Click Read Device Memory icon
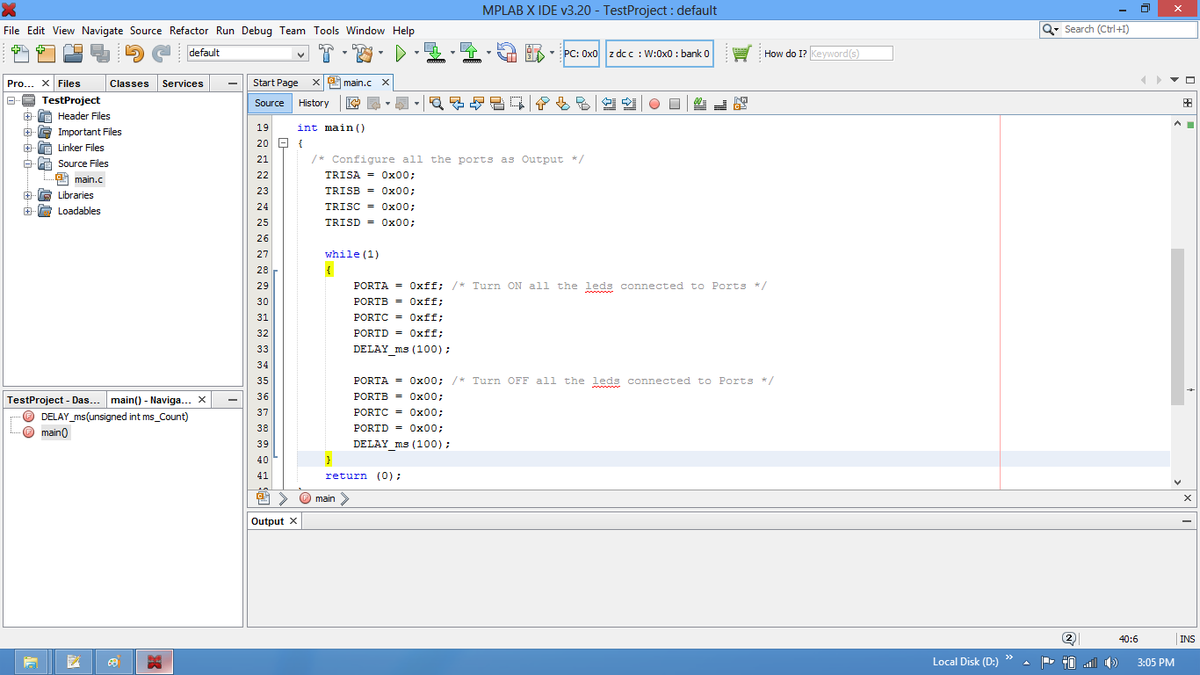Viewport: 1200px width, 675px height. click(470, 53)
